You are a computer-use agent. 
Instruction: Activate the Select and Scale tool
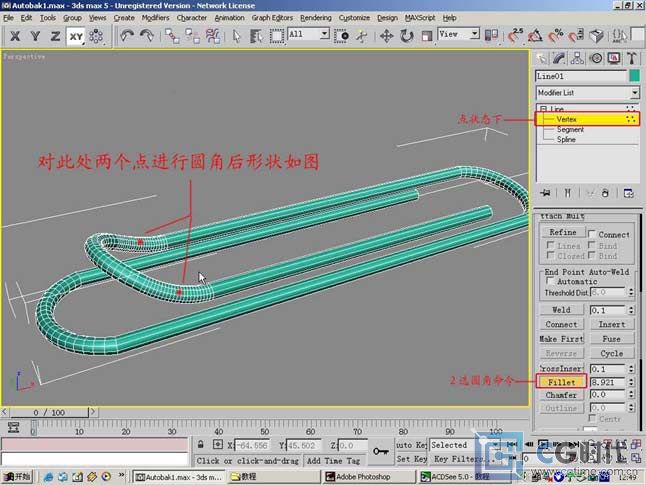pos(427,36)
